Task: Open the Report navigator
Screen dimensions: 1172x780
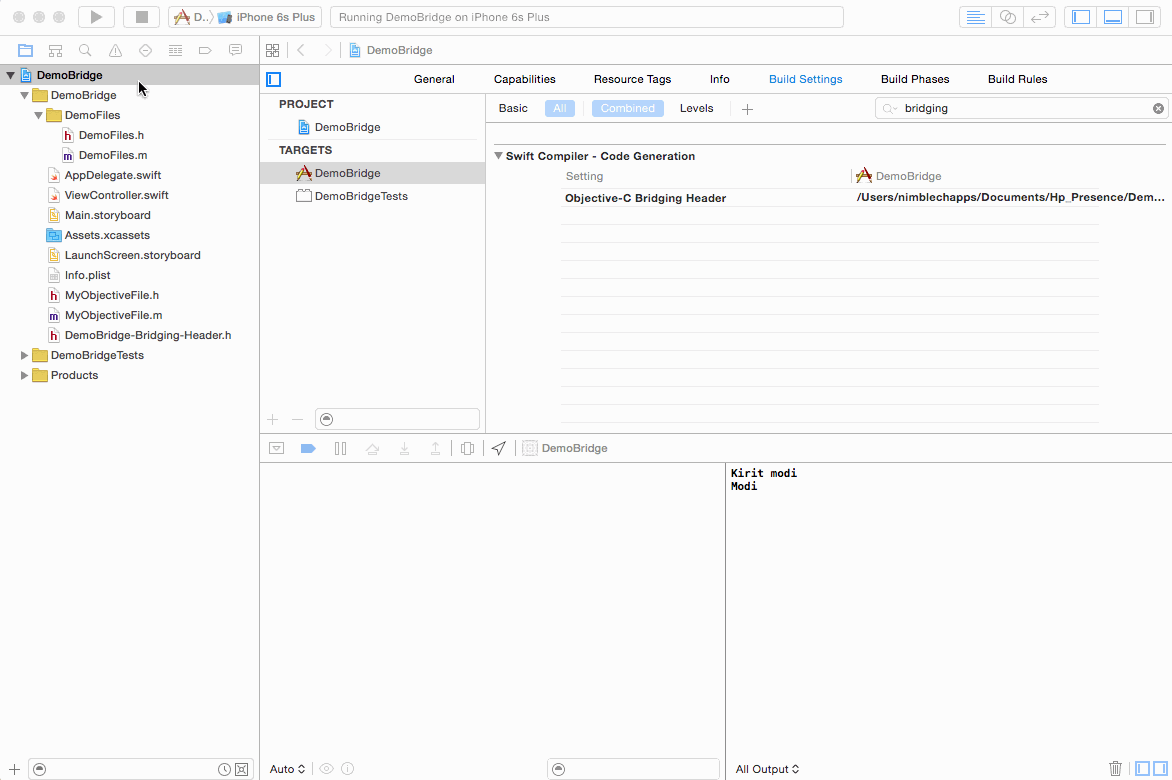Action: coord(235,50)
